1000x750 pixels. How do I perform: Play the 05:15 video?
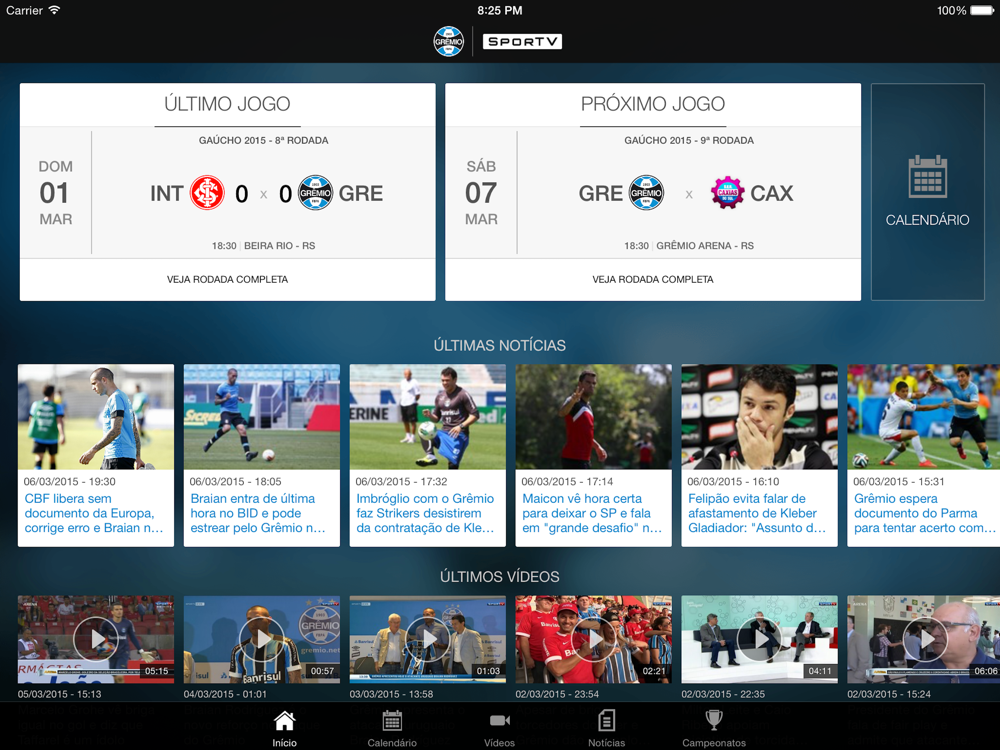click(x=96, y=639)
